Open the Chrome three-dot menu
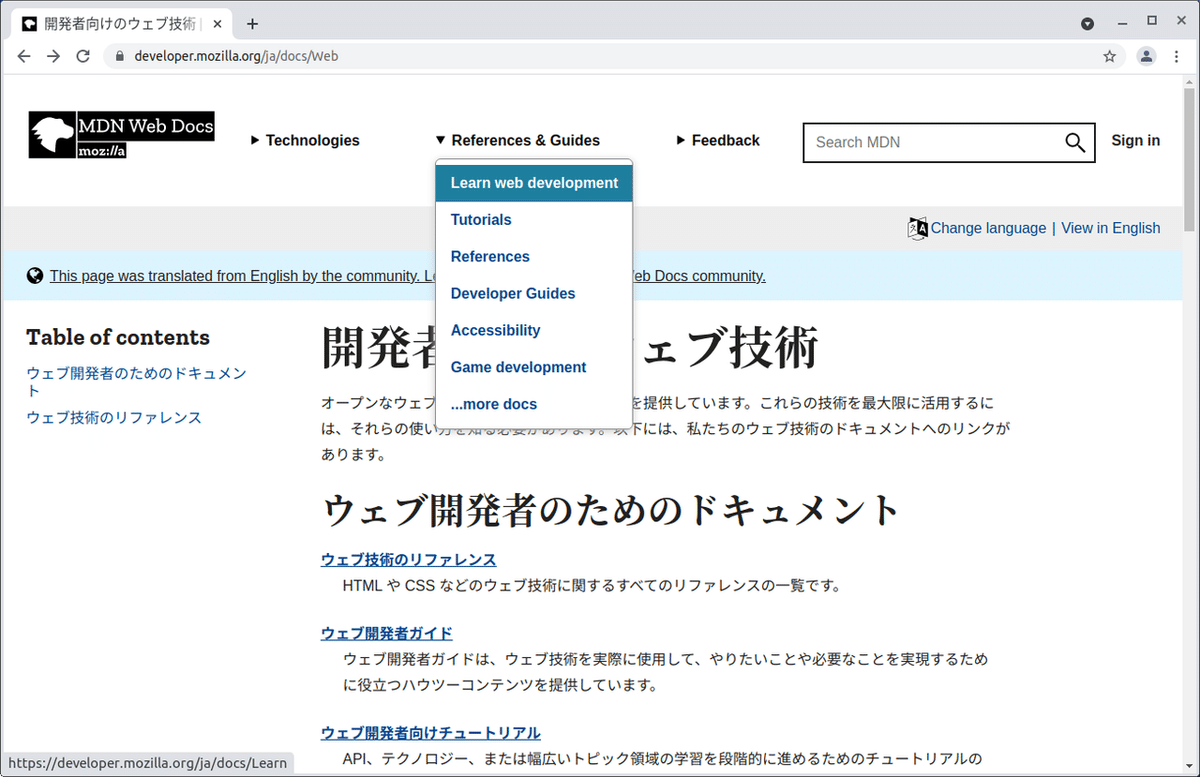Image resolution: width=1200 pixels, height=777 pixels. tap(1177, 56)
